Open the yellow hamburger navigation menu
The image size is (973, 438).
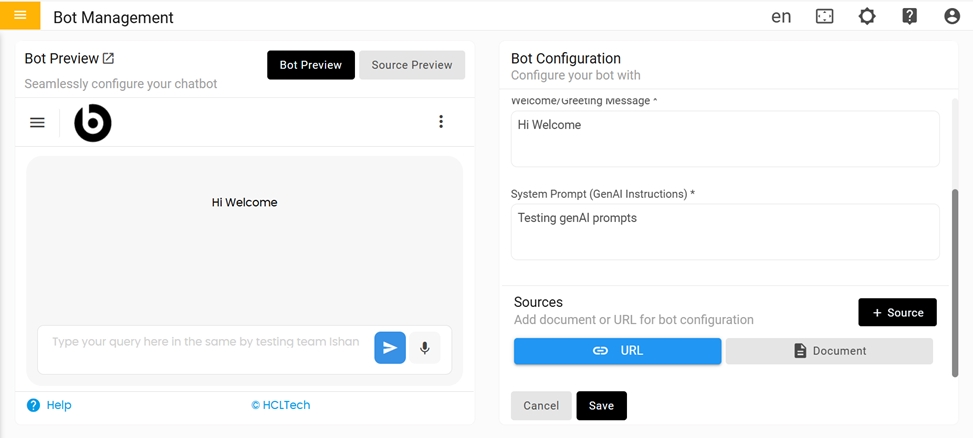tap(20, 16)
